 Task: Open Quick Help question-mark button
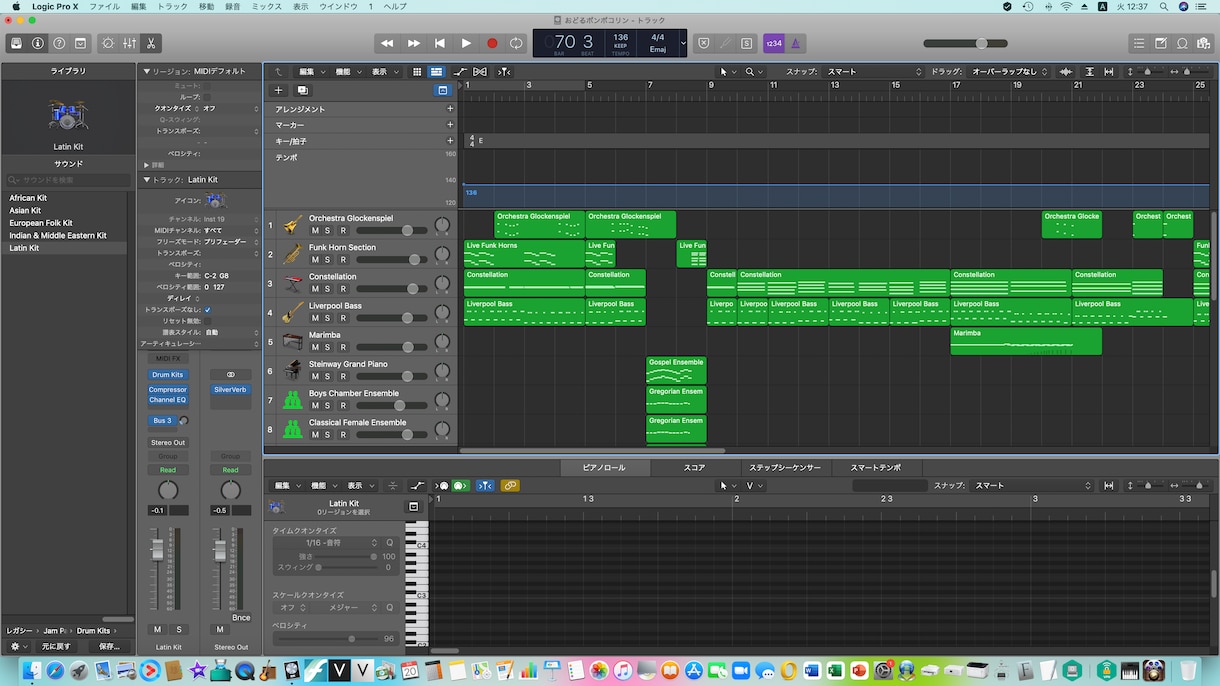click(59, 43)
